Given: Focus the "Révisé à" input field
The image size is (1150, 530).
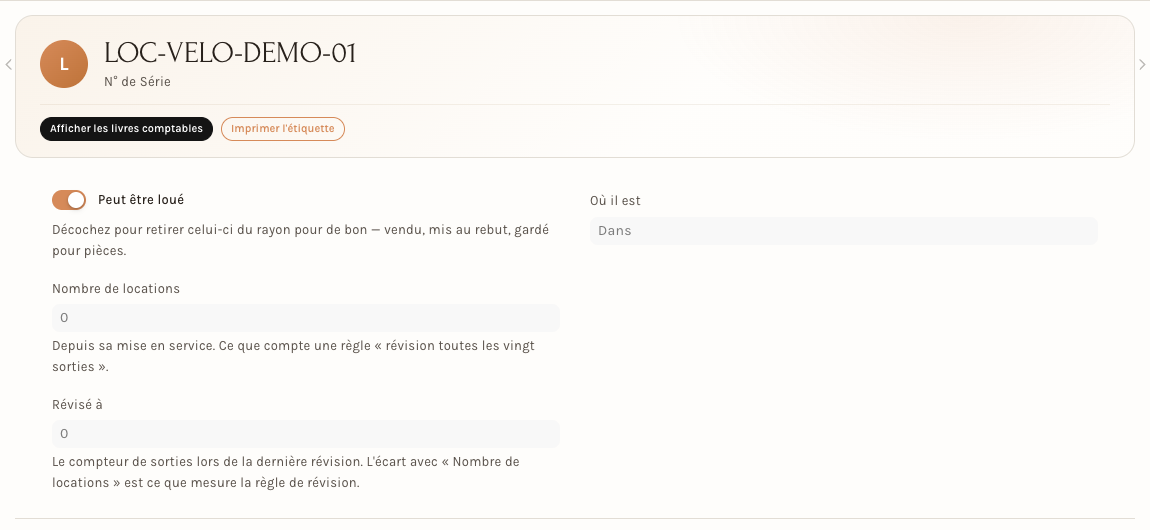Looking at the screenshot, I should 306,434.
